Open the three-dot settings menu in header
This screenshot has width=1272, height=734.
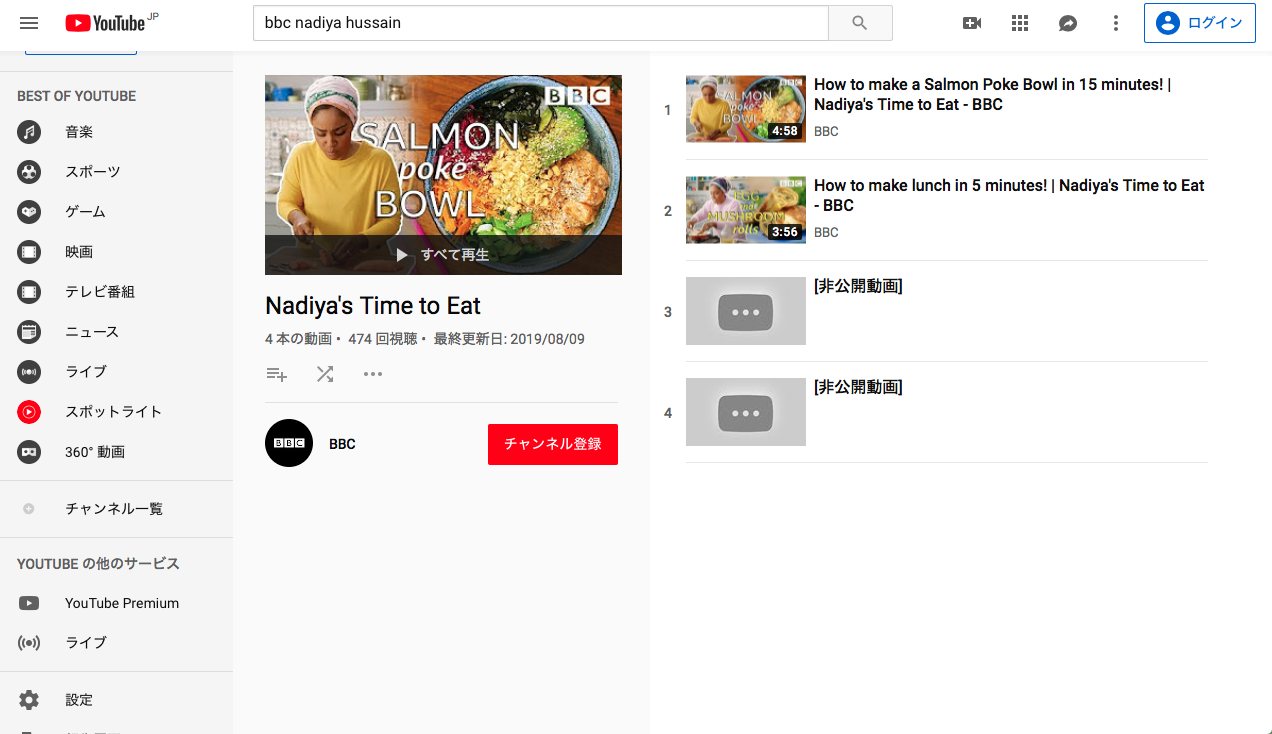pyautogui.click(x=1116, y=23)
